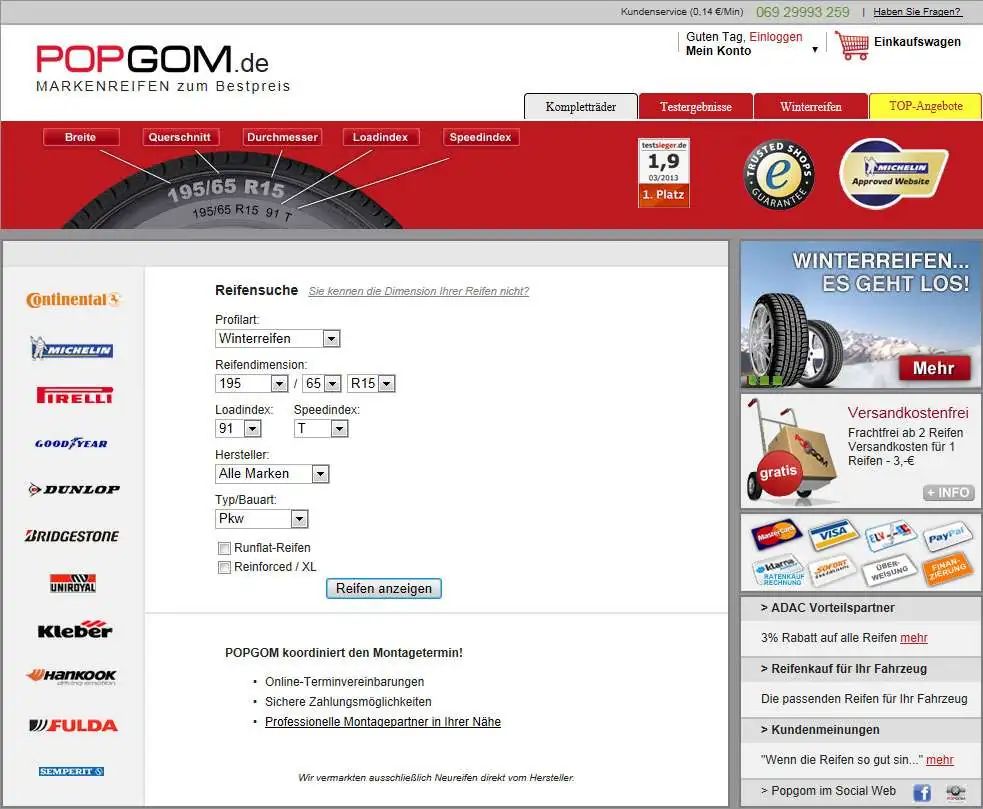Click the Continental brand logo
This screenshot has width=983, height=809.
pyautogui.click(x=73, y=300)
